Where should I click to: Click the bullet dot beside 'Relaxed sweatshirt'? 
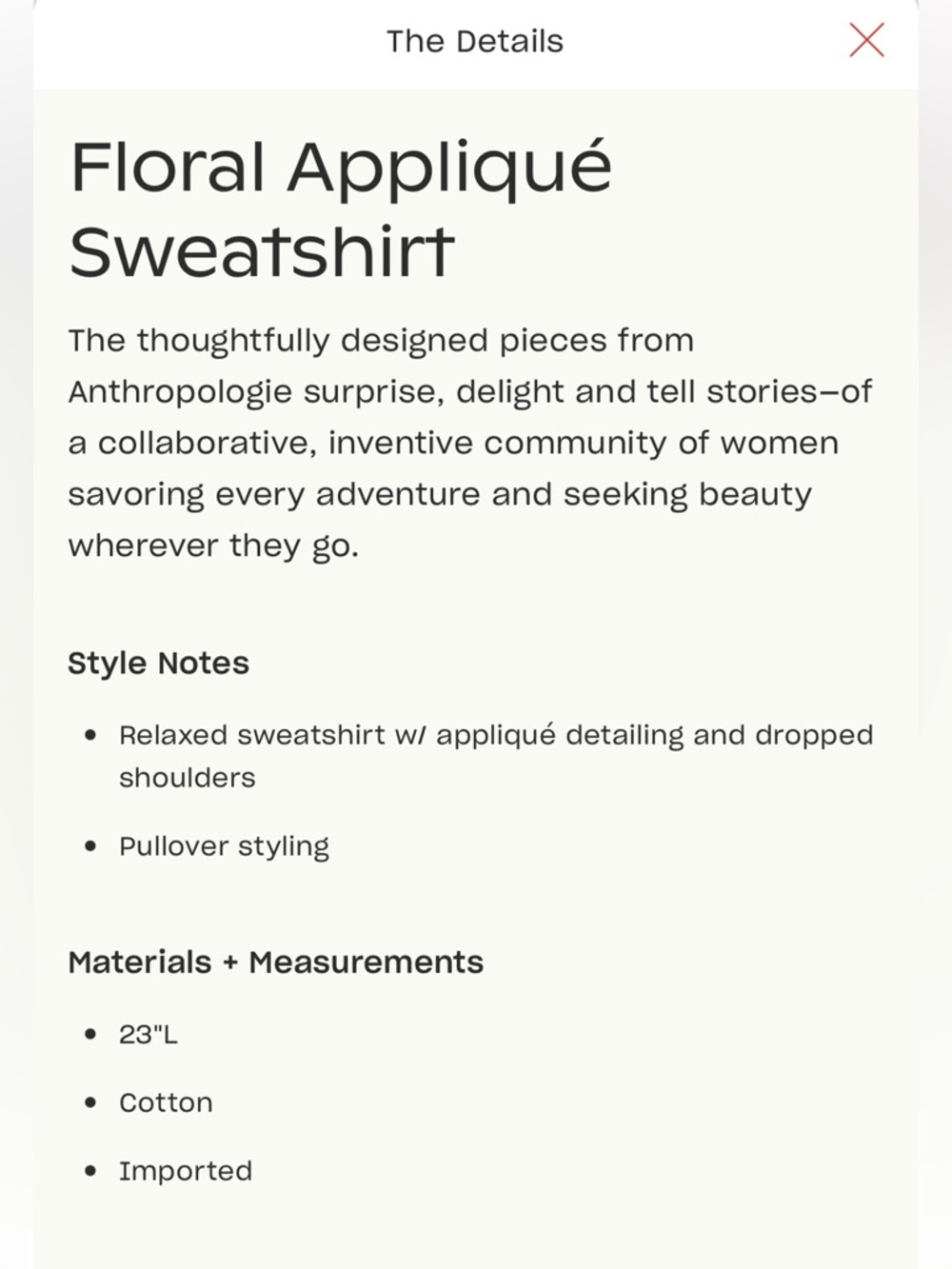(90, 736)
